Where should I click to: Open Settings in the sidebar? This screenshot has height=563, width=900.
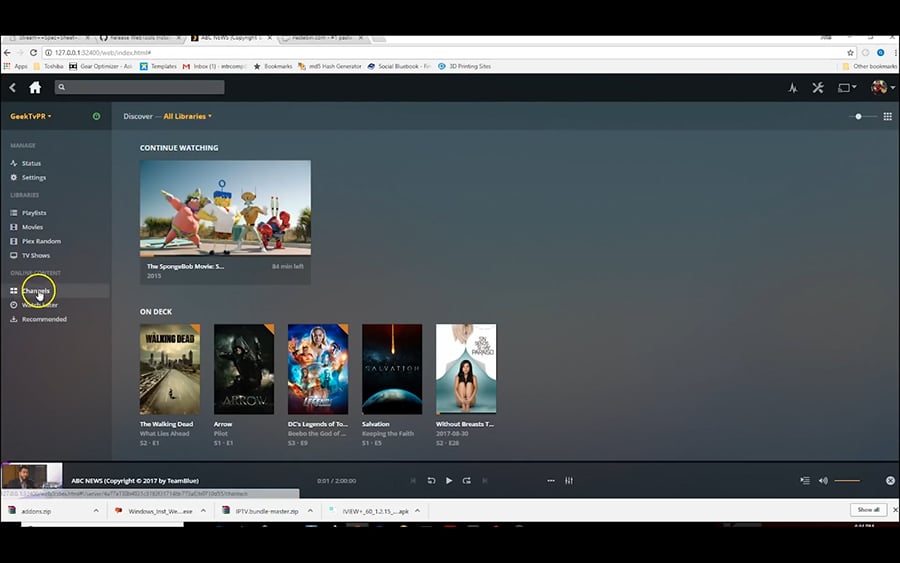(34, 178)
